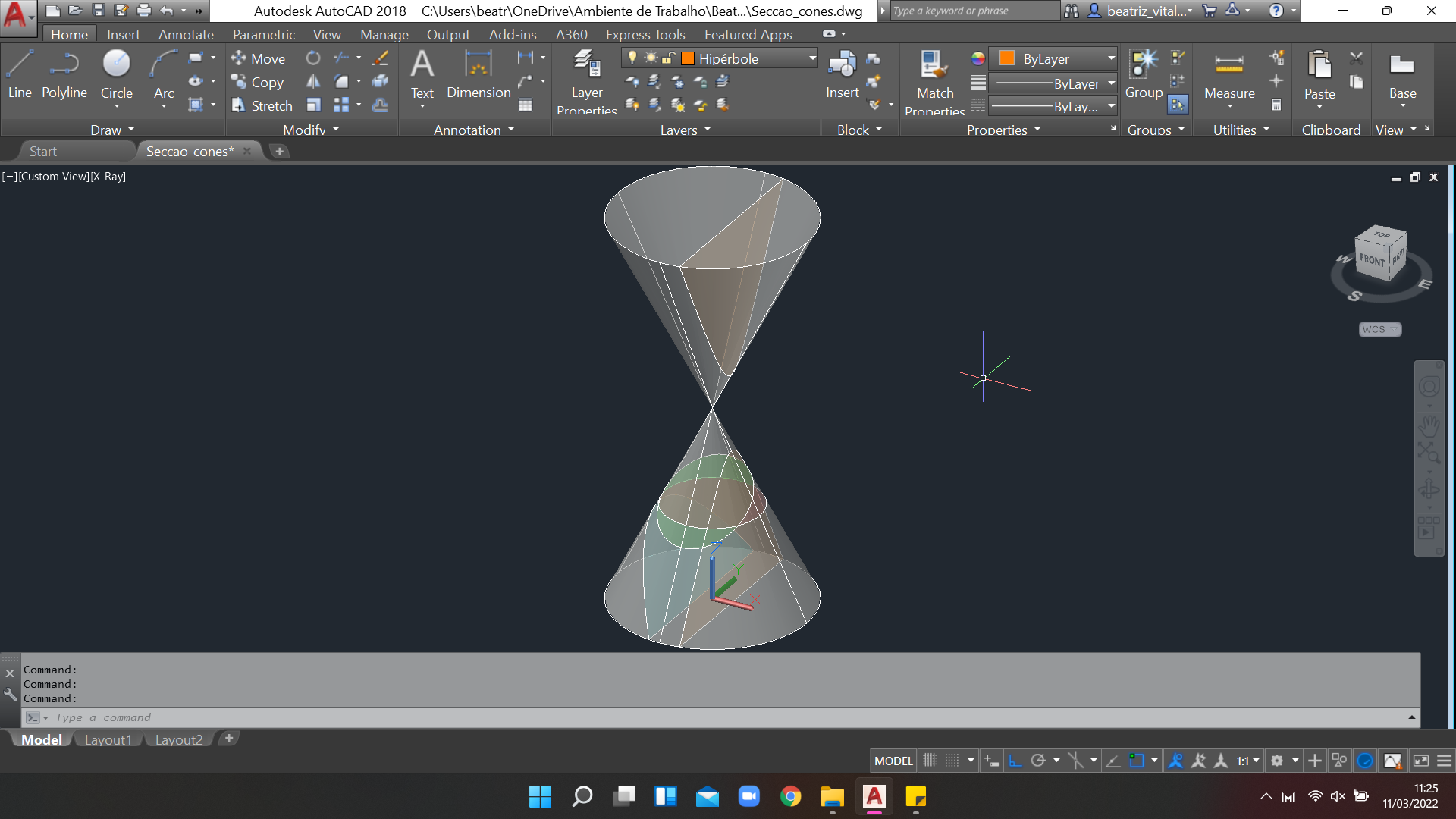
Task: Select the Mirror tool icon
Action: tap(313, 81)
